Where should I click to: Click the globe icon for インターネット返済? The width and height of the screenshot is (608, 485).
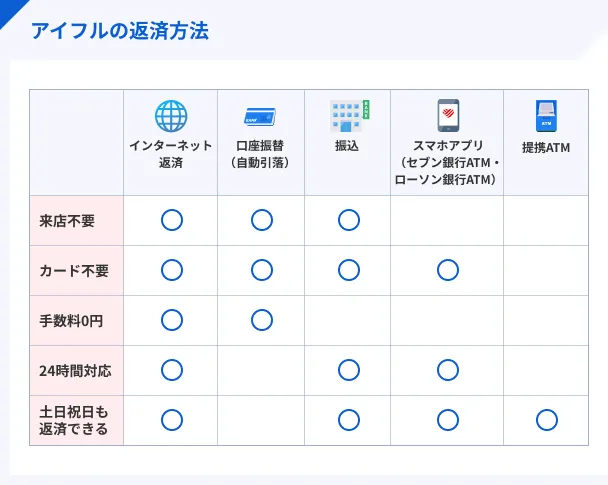coord(171,116)
